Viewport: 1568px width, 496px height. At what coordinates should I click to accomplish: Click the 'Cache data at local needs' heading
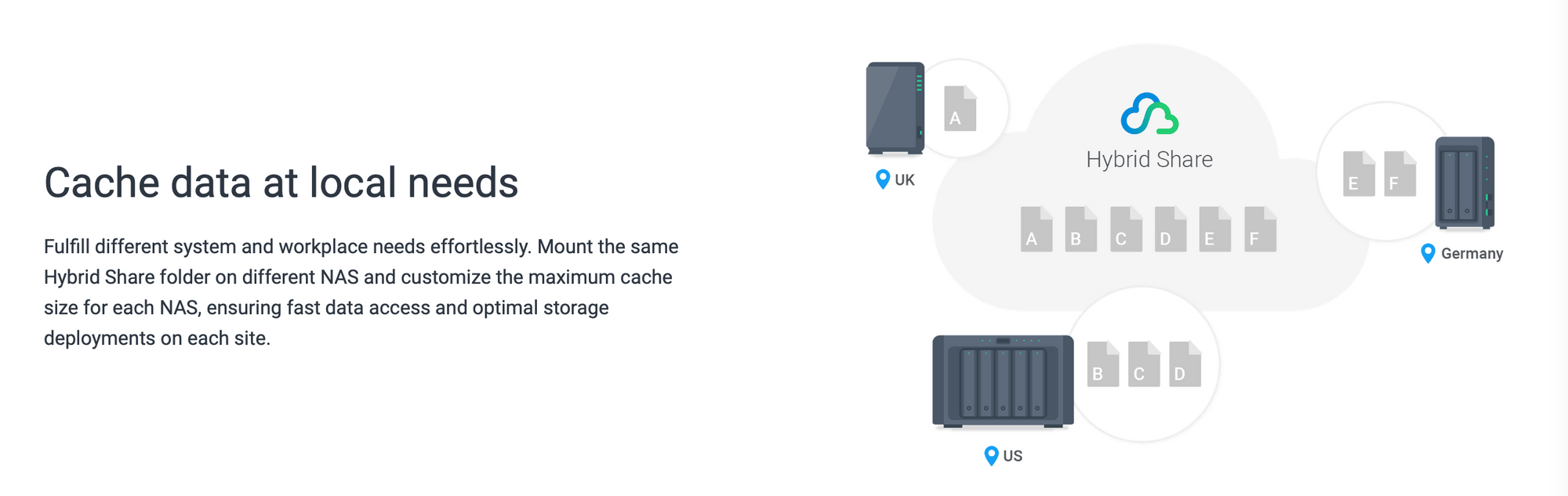pos(281,183)
